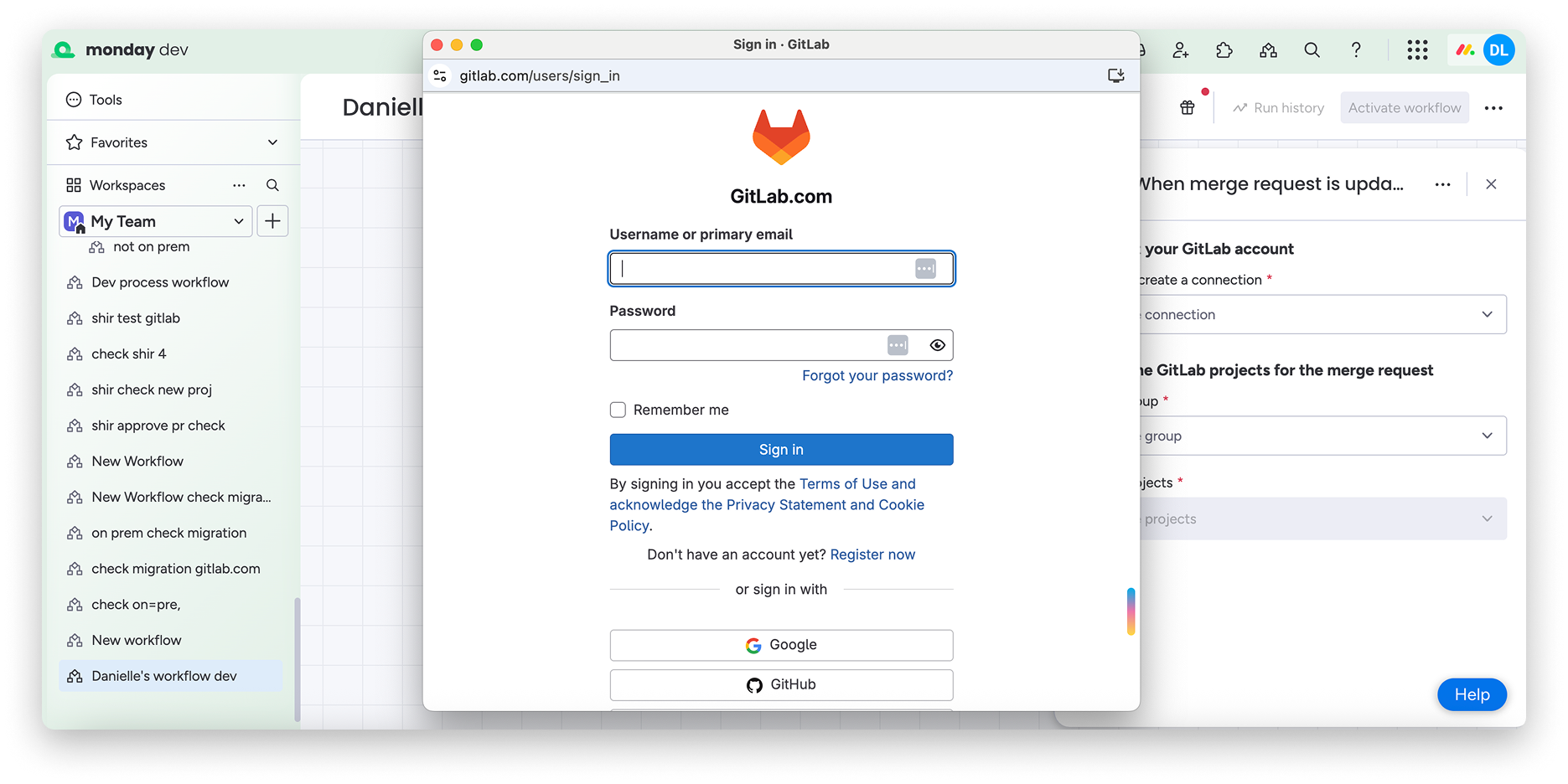Expand the Favorites section chevron

click(272, 142)
